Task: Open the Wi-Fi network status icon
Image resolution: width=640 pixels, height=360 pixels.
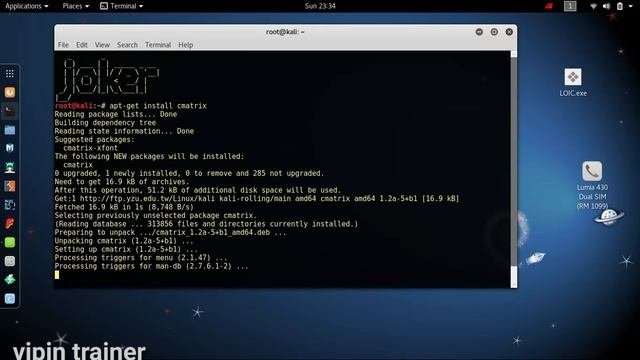Action: pos(593,6)
